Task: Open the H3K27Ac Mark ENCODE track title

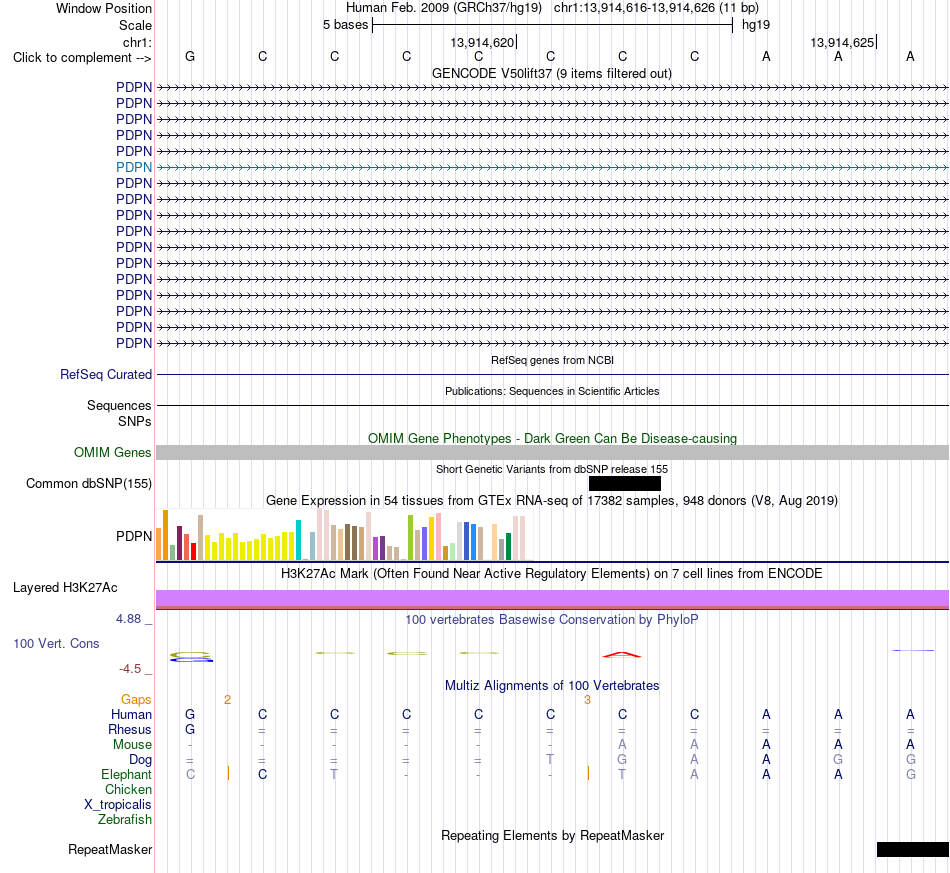Action: (x=552, y=573)
